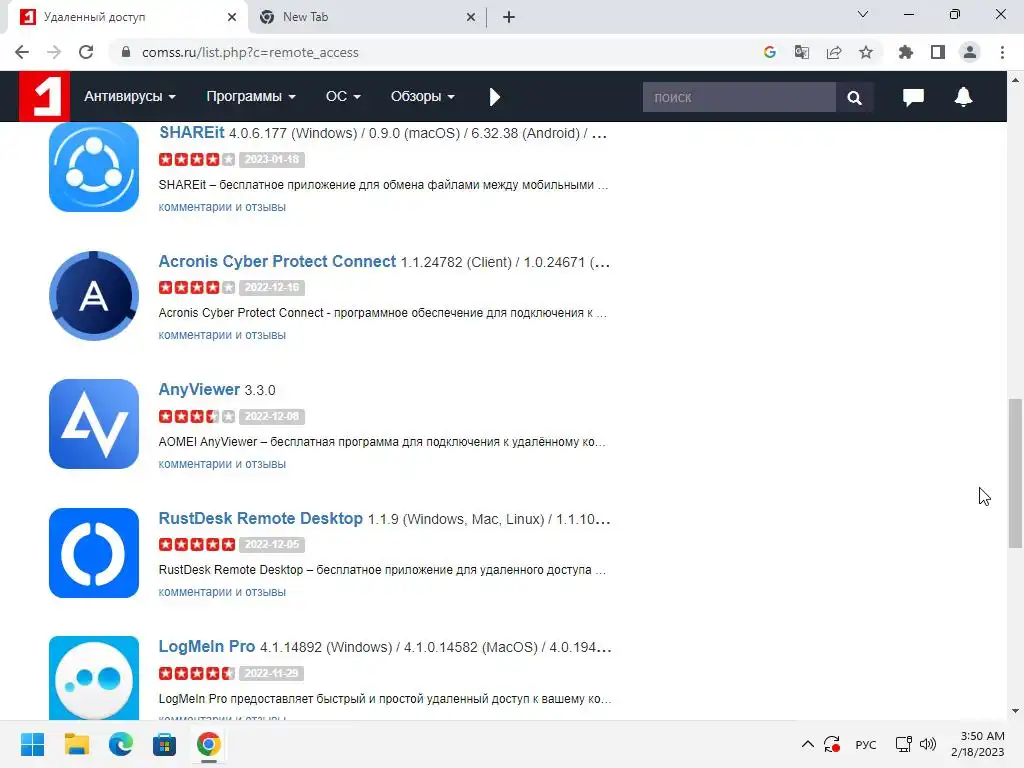1024x768 pixels.
Task: Close the Удаленный доступ tab
Action: [x=232, y=17]
